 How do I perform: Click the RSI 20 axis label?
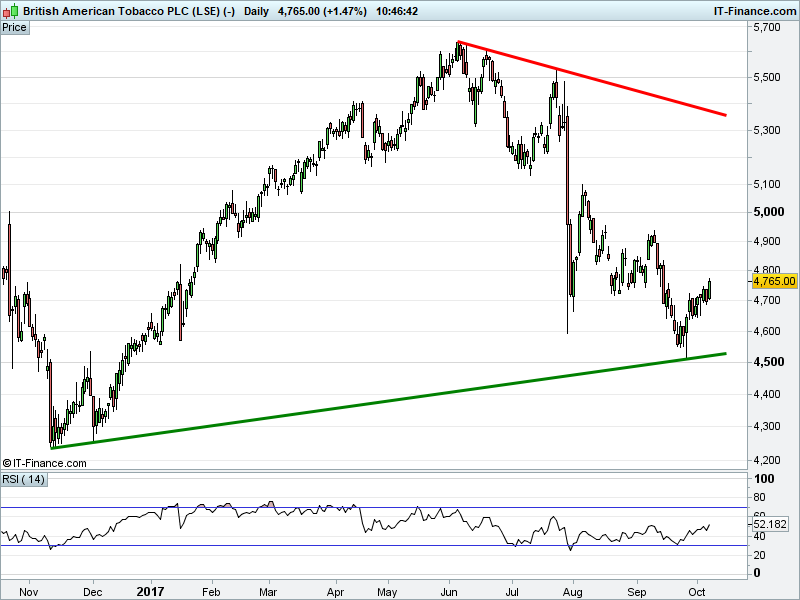pyautogui.click(x=759, y=555)
